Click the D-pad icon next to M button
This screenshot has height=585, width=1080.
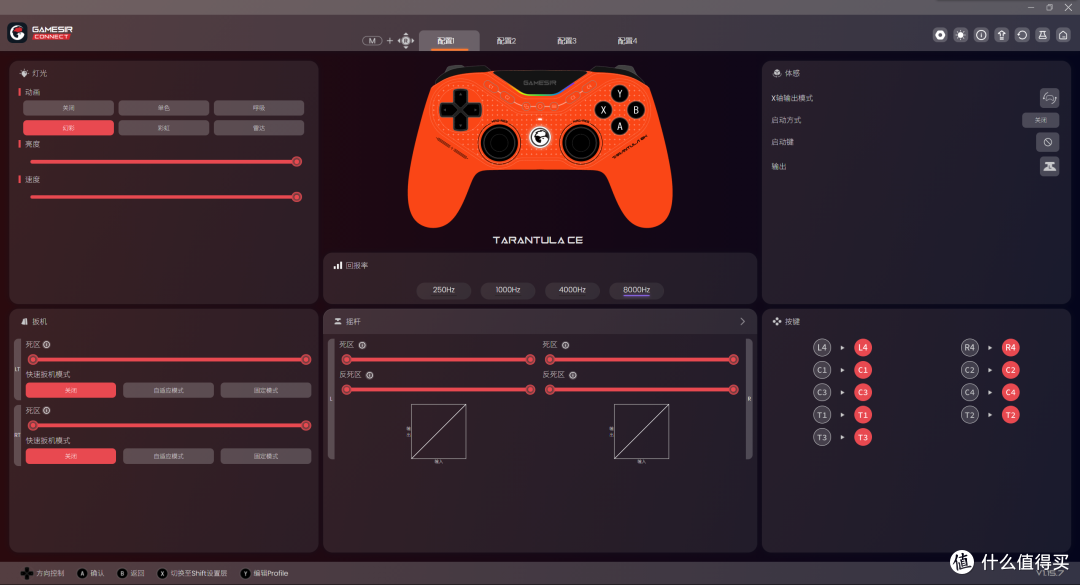406,41
